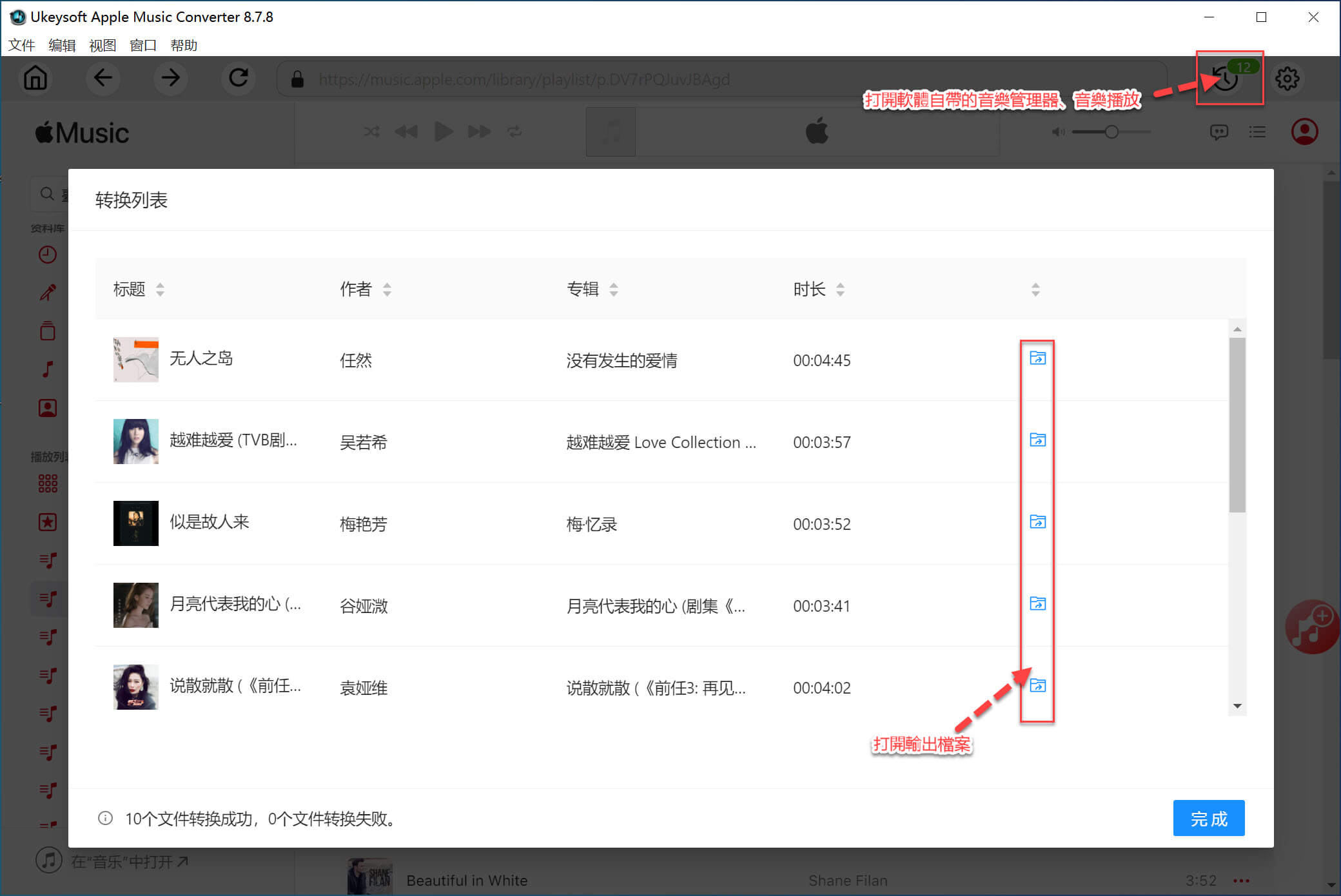Viewport: 1341px width, 896px height.
Task: Go to the home page icon
Action: pyautogui.click(x=35, y=79)
